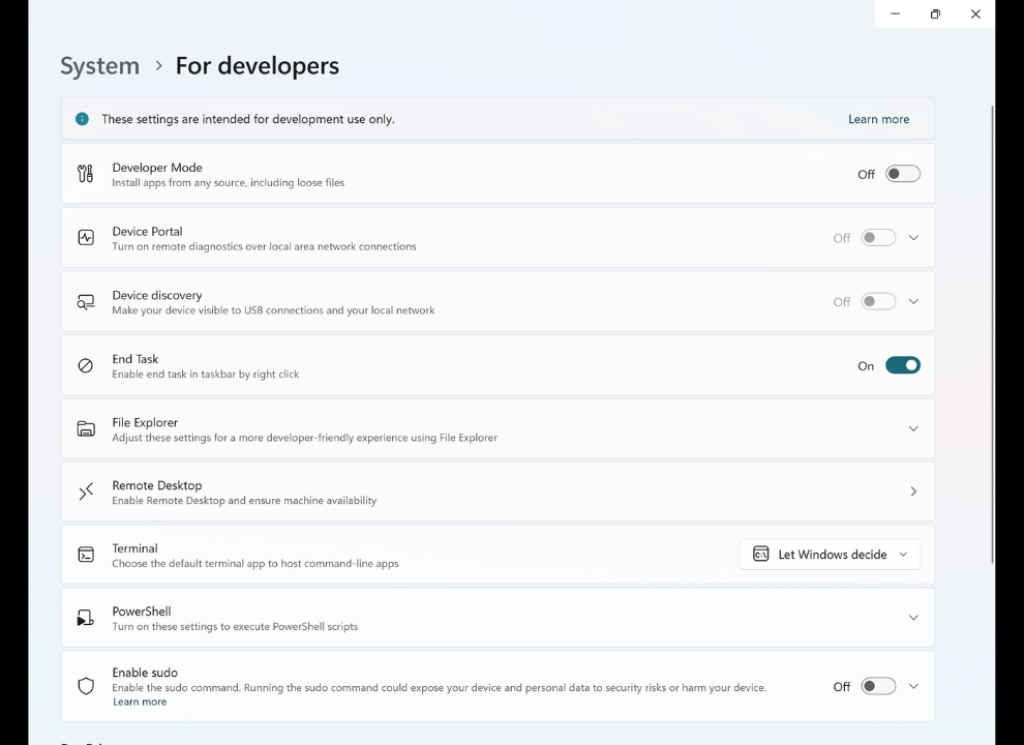This screenshot has width=1024, height=745.
Task: Click the System breadcrumb link
Action: 99,65
